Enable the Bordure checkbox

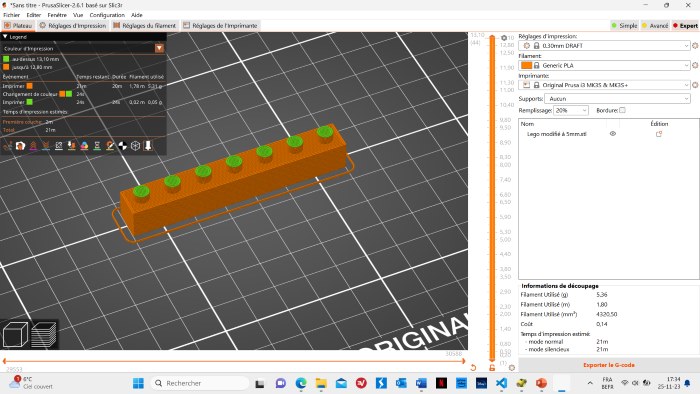pos(622,110)
